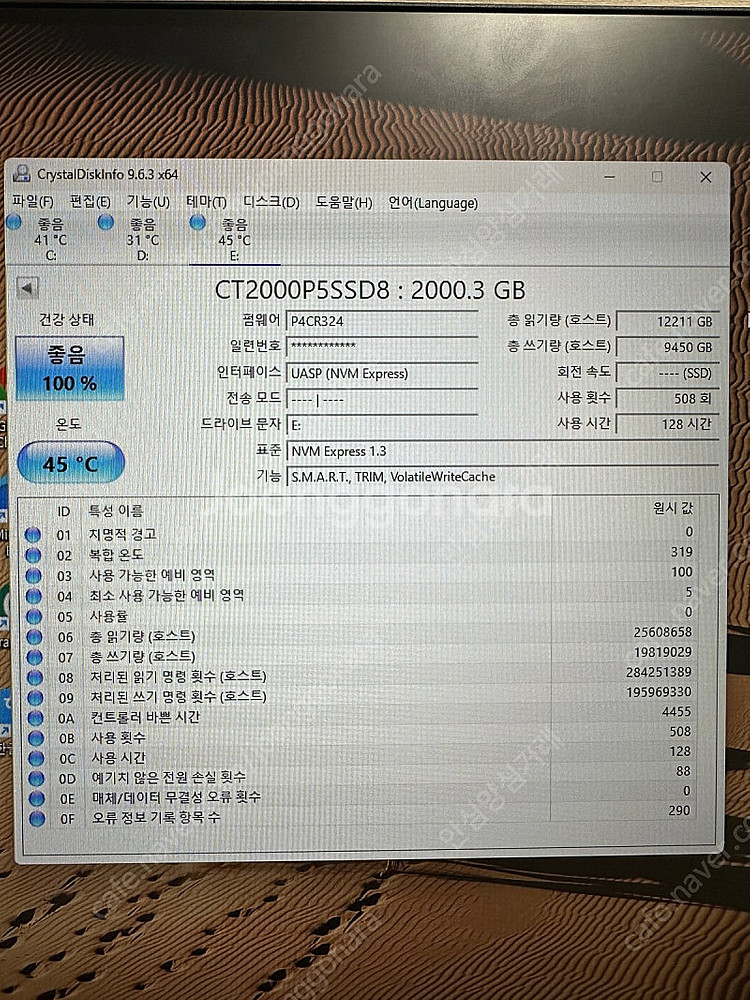Open the 파일(F) menu

pyautogui.click(x=32, y=202)
